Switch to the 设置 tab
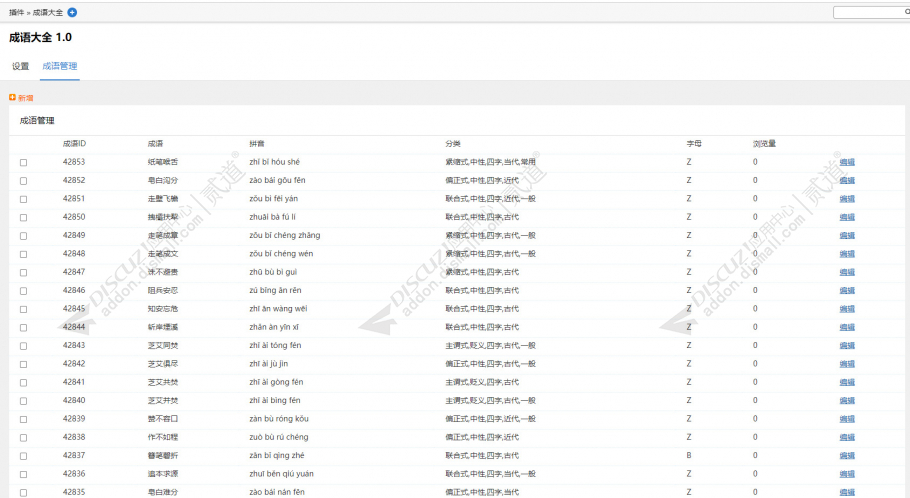910x498 pixels. pyautogui.click(x=20, y=66)
